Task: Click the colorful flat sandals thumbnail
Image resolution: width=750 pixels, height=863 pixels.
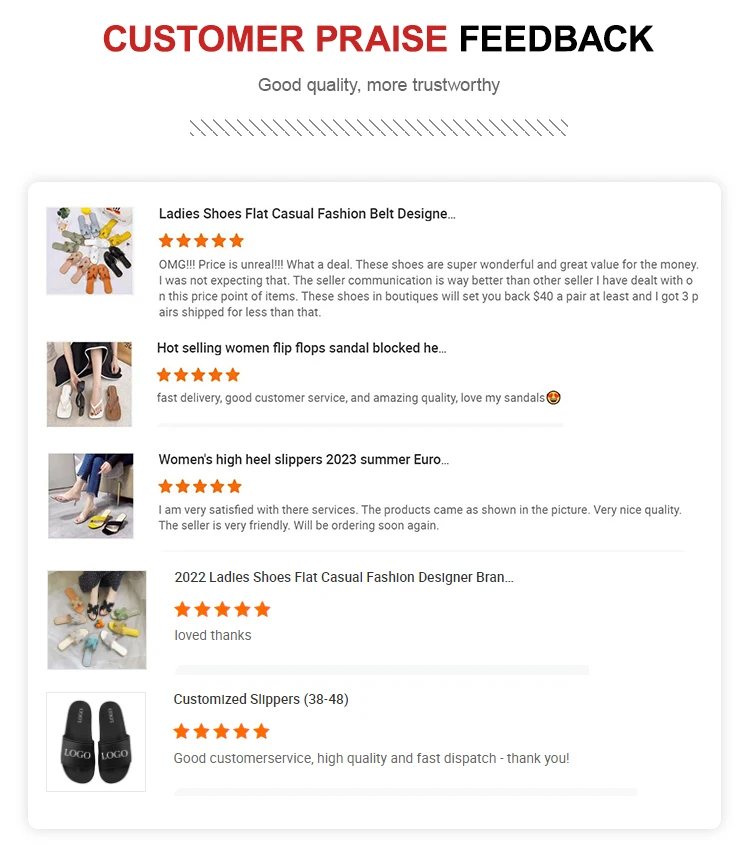Action: coord(89,251)
